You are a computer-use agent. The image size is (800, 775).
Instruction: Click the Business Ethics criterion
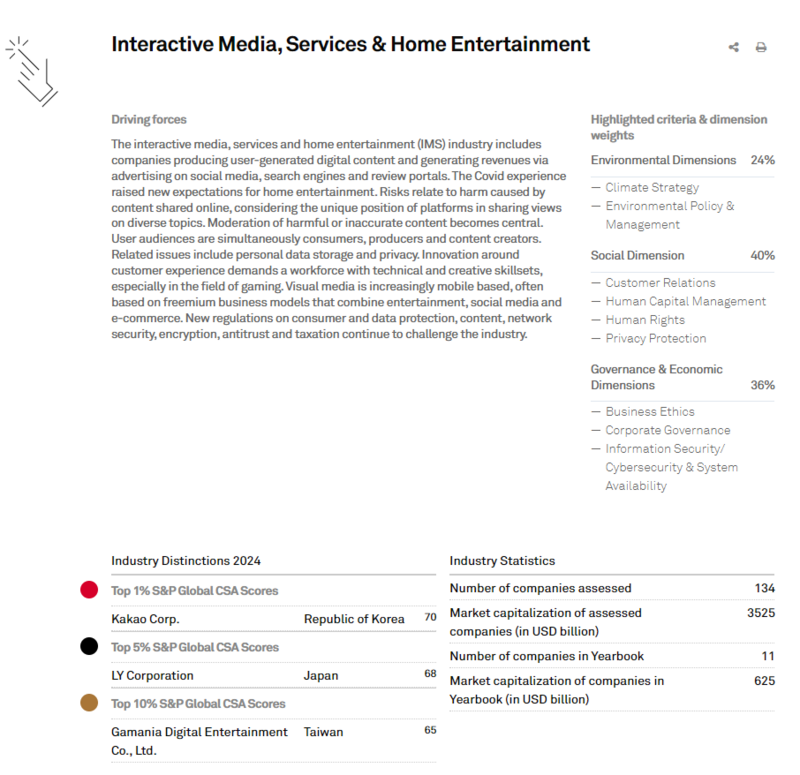(x=649, y=411)
